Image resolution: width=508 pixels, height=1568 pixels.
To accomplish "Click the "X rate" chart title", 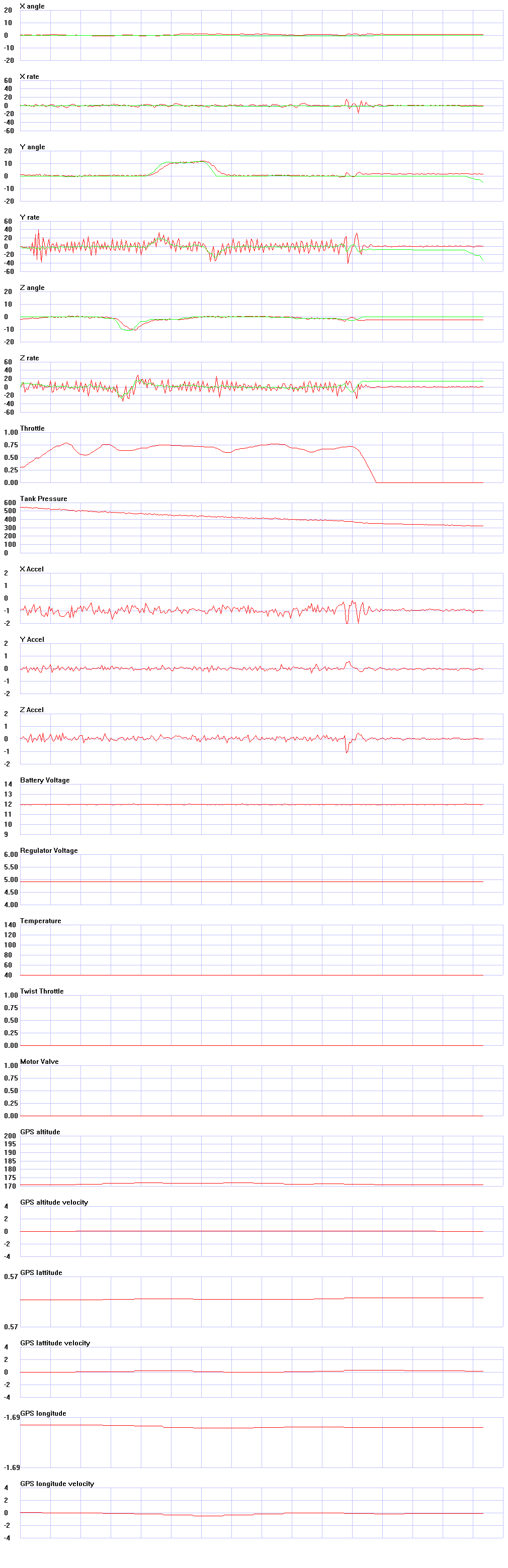I will click(x=29, y=77).
